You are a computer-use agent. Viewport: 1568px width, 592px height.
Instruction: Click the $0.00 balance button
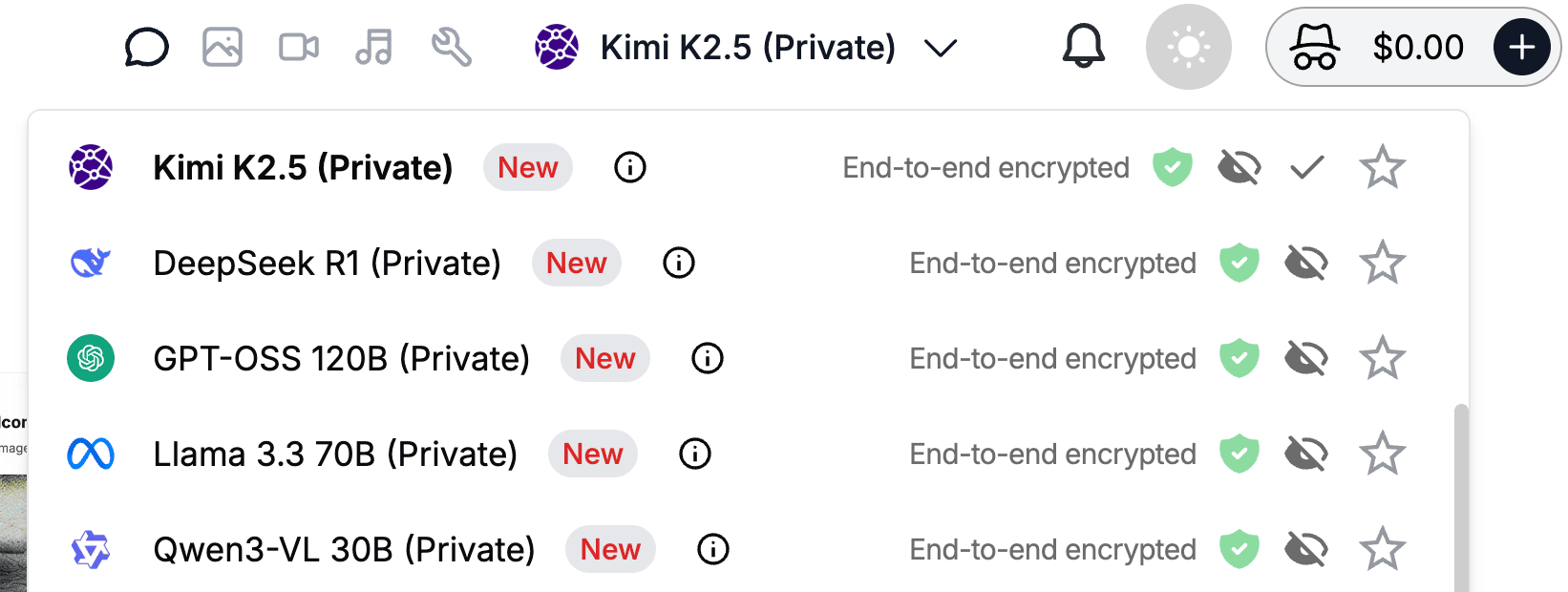coord(1419,46)
